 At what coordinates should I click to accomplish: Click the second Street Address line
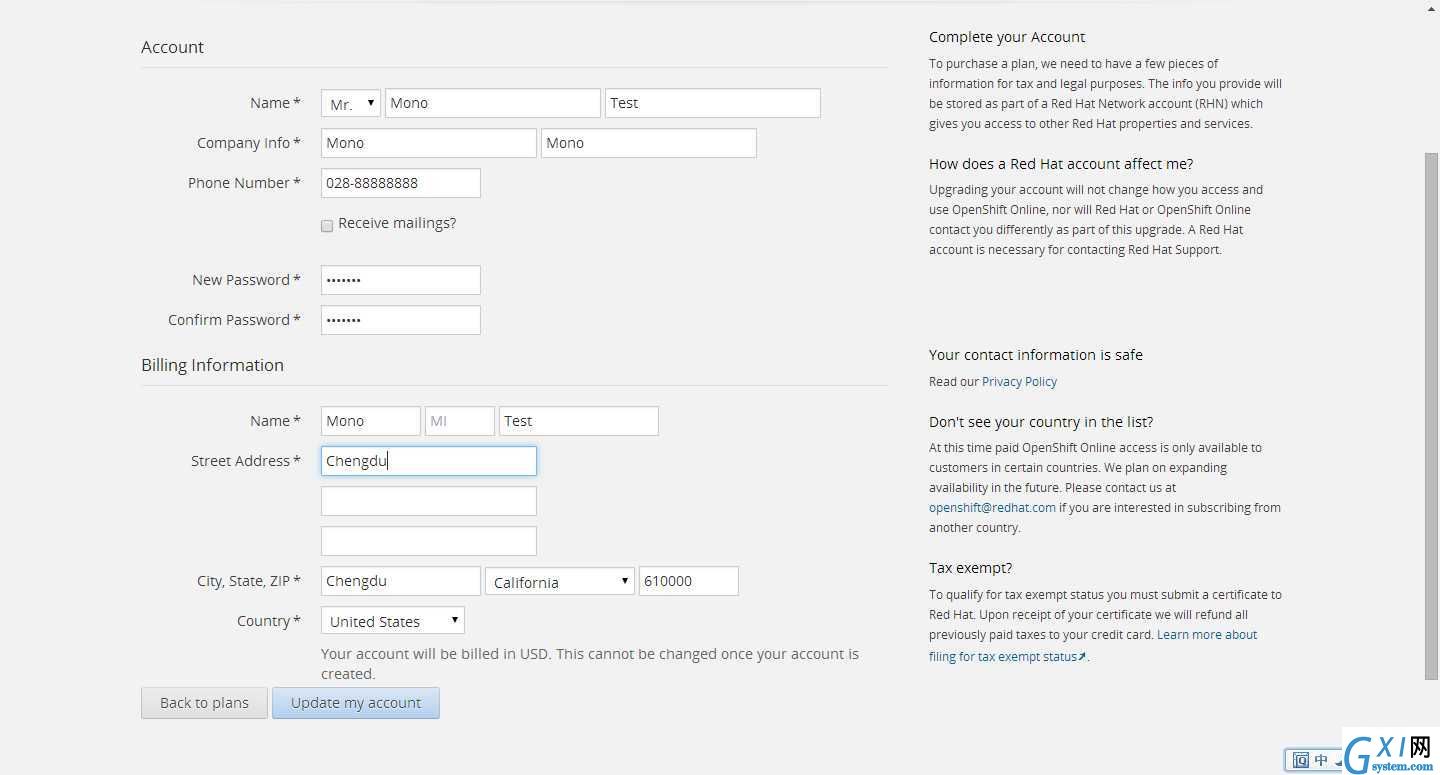(x=429, y=501)
